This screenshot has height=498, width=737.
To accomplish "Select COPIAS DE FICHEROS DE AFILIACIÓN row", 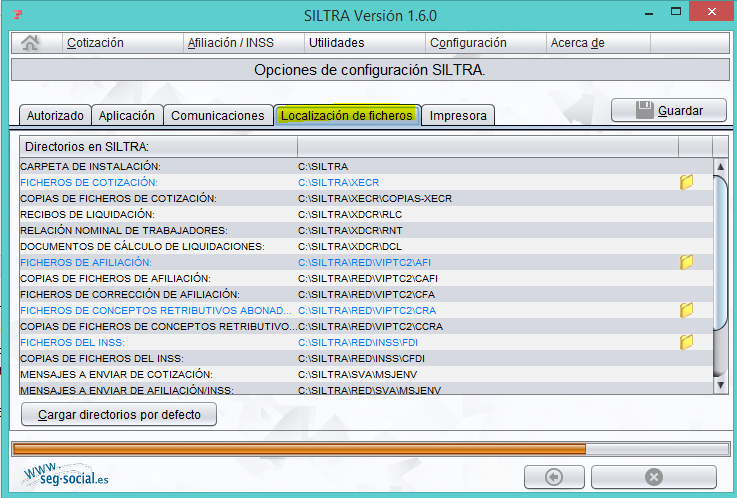I will 366,278.
